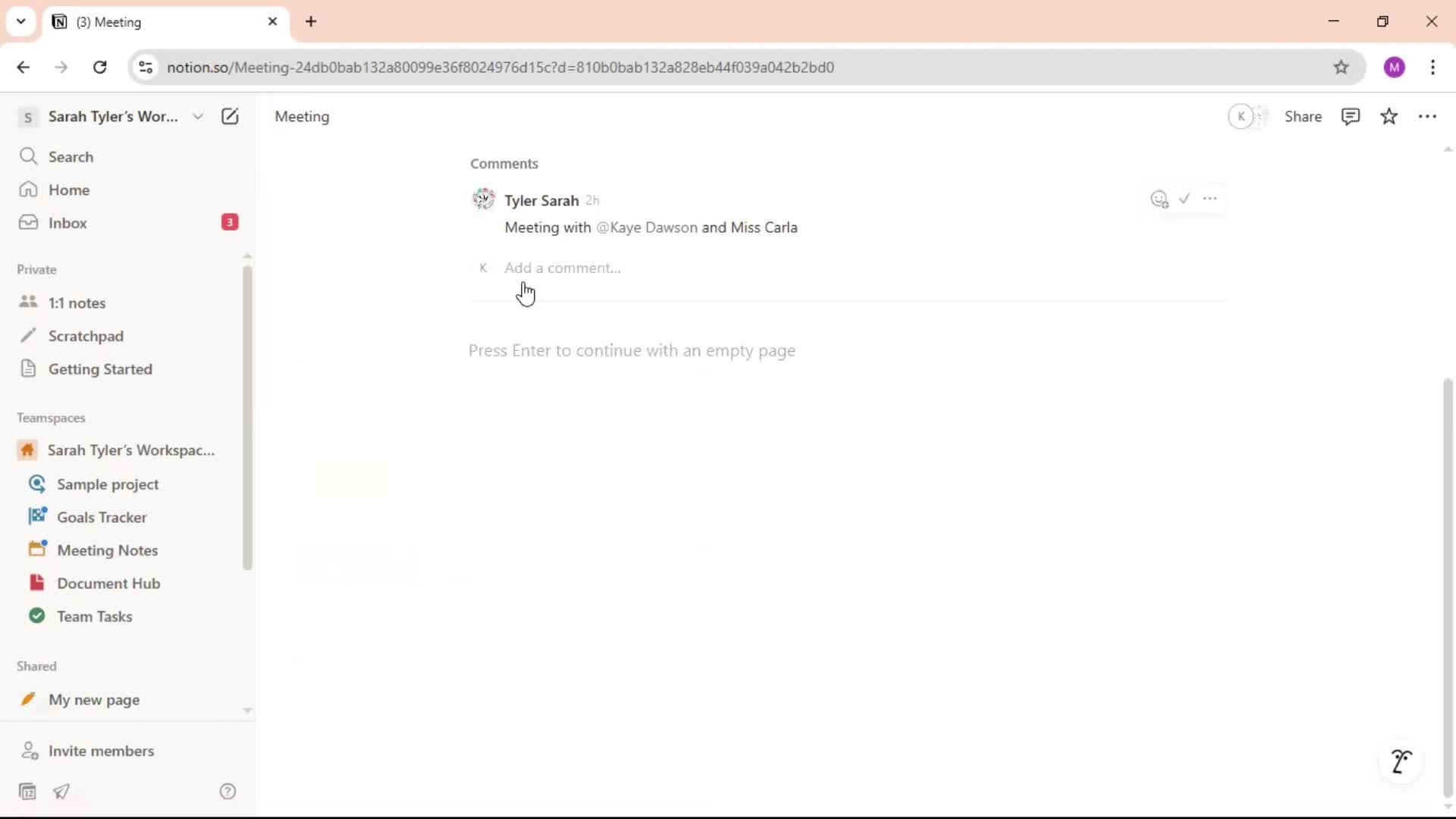Open Notion AI assistant floating button

pyautogui.click(x=1401, y=761)
